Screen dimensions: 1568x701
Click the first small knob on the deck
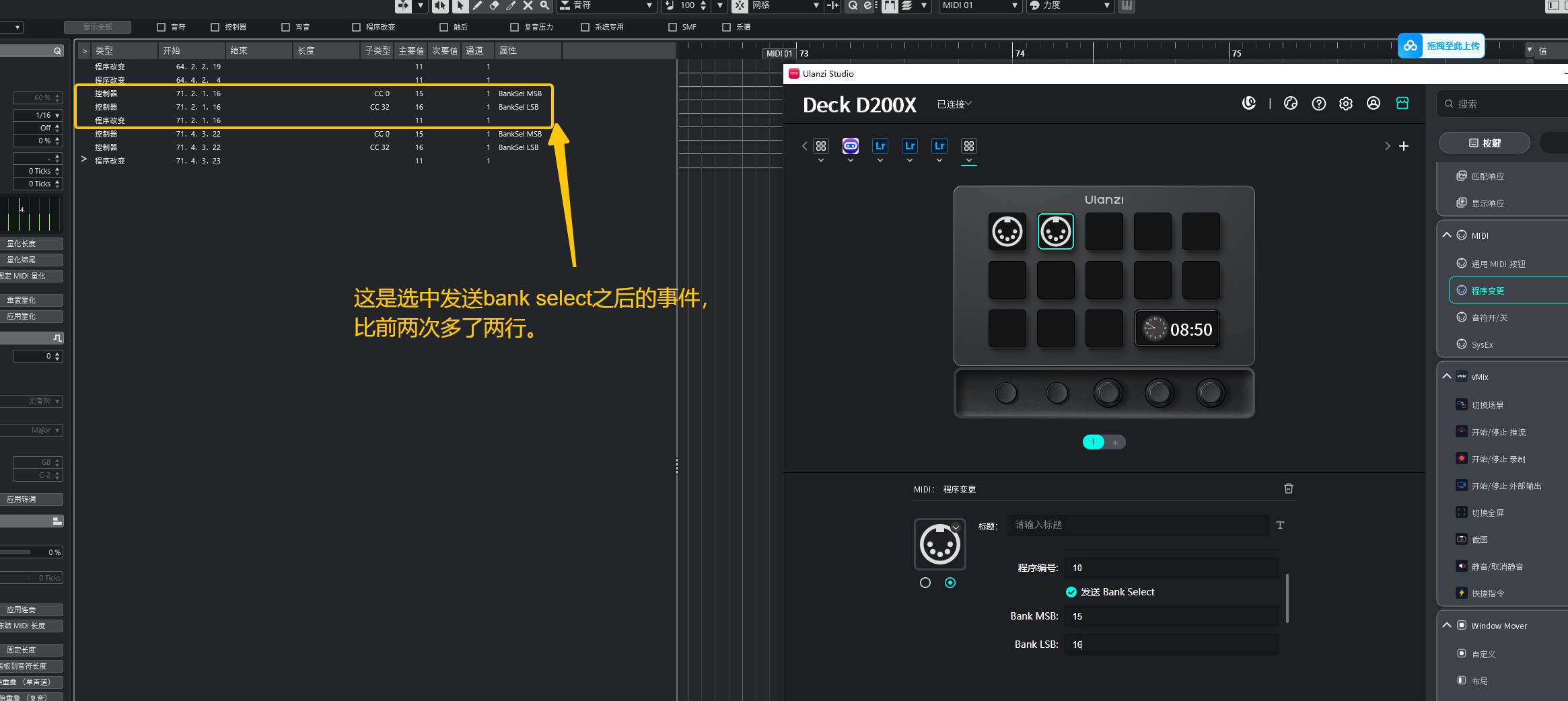1006,393
